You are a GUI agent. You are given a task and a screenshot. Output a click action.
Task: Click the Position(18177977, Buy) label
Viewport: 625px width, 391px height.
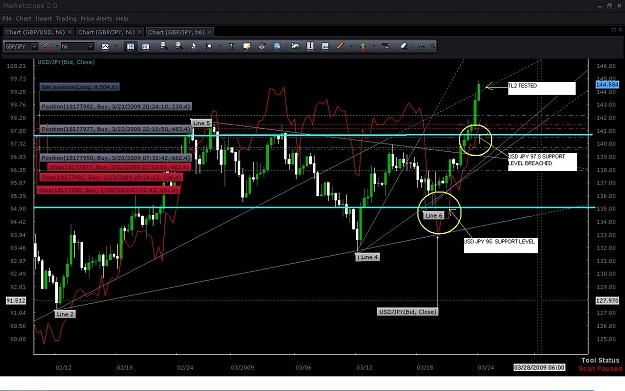click(116, 129)
